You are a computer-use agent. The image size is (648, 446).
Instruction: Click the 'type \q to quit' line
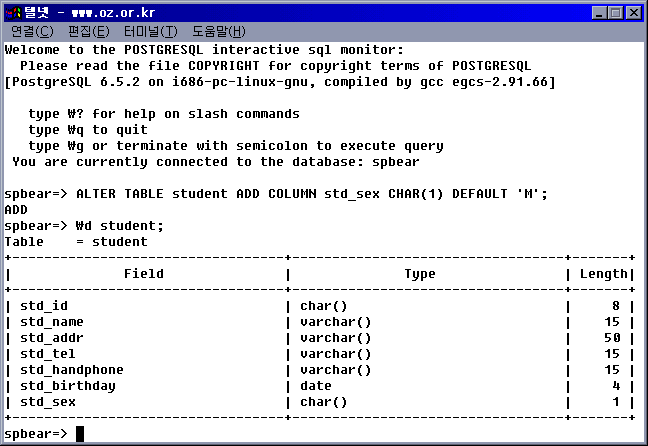click(88, 130)
